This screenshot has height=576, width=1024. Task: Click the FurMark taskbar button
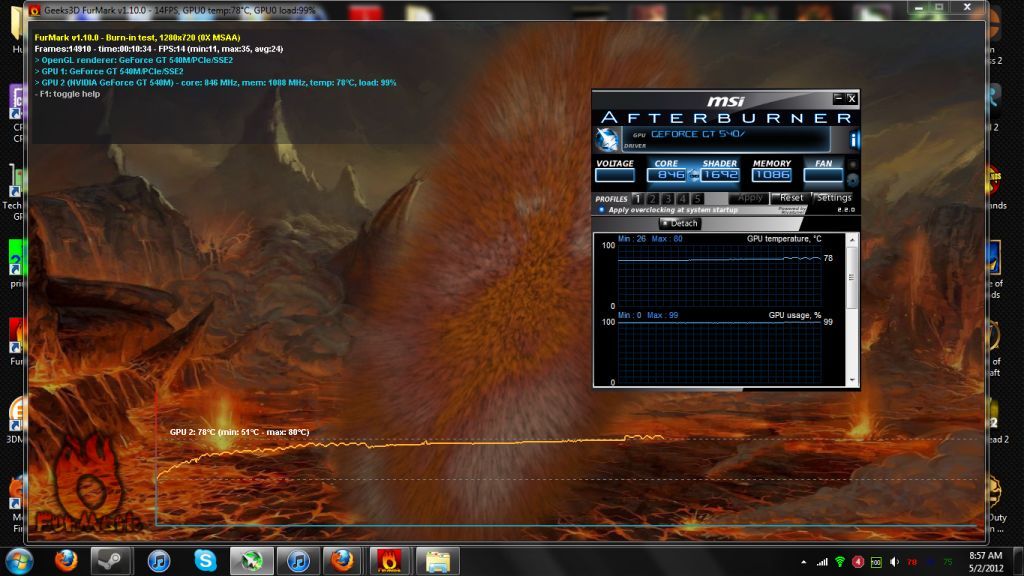click(389, 561)
